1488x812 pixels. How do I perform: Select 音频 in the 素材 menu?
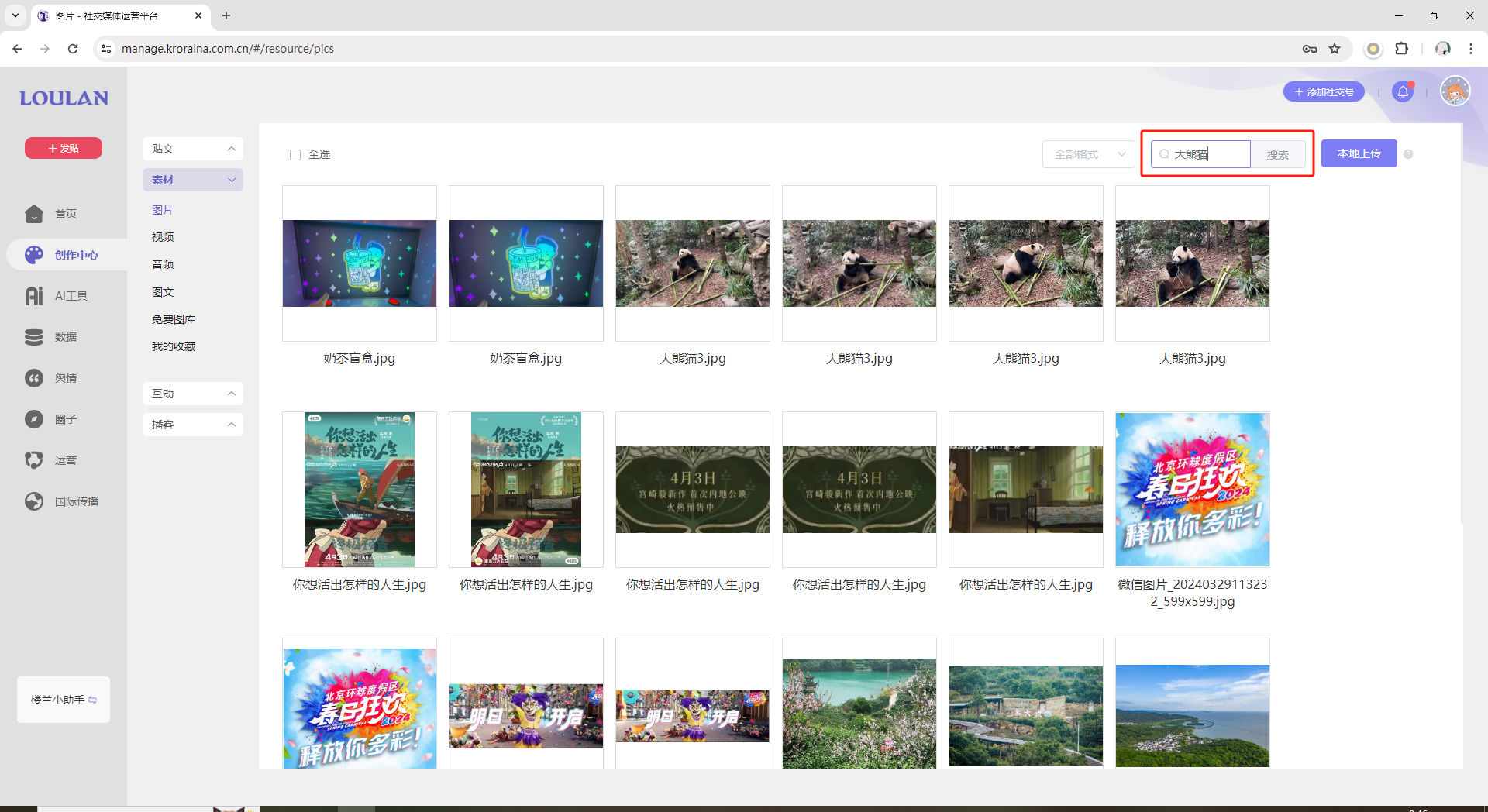click(x=163, y=264)
